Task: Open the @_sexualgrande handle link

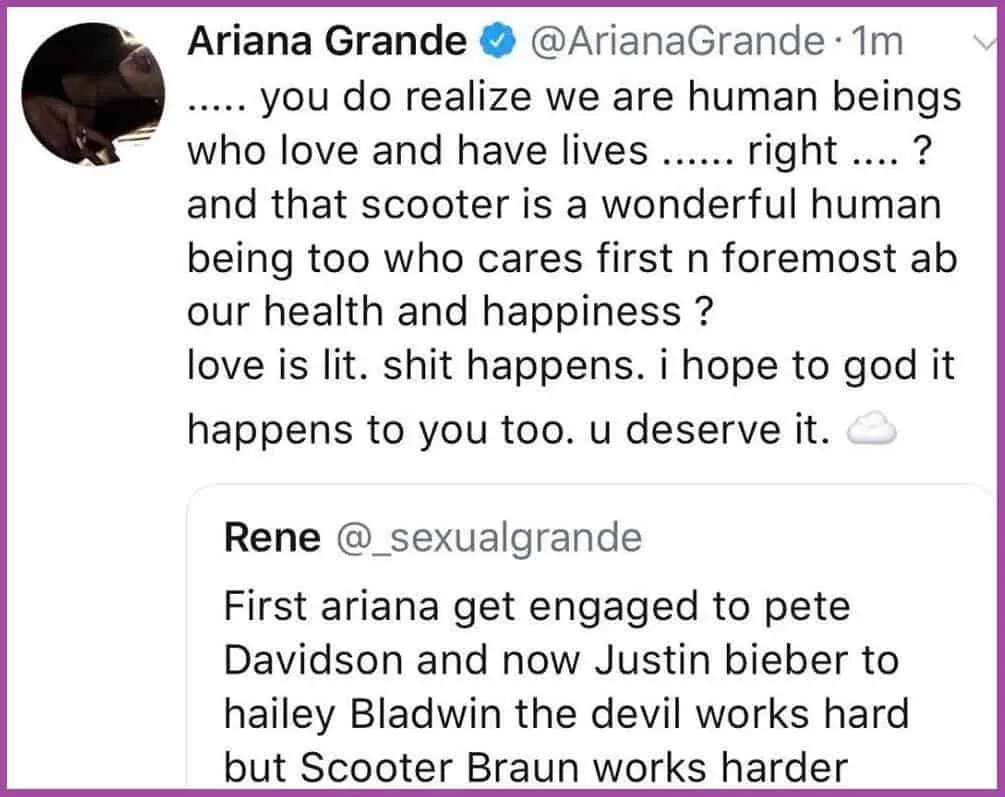Action: [x=487, y=538]
